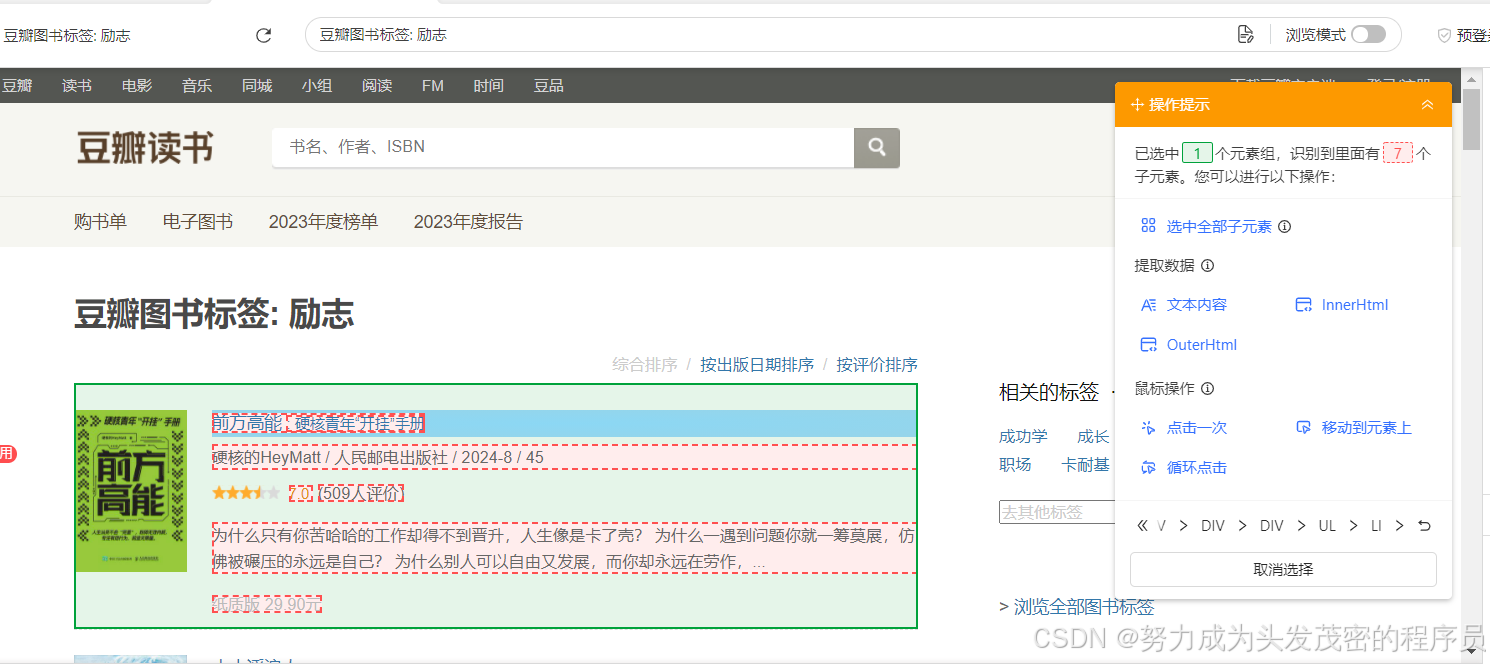Open the 职场 related tag

tap(1015, 465)
